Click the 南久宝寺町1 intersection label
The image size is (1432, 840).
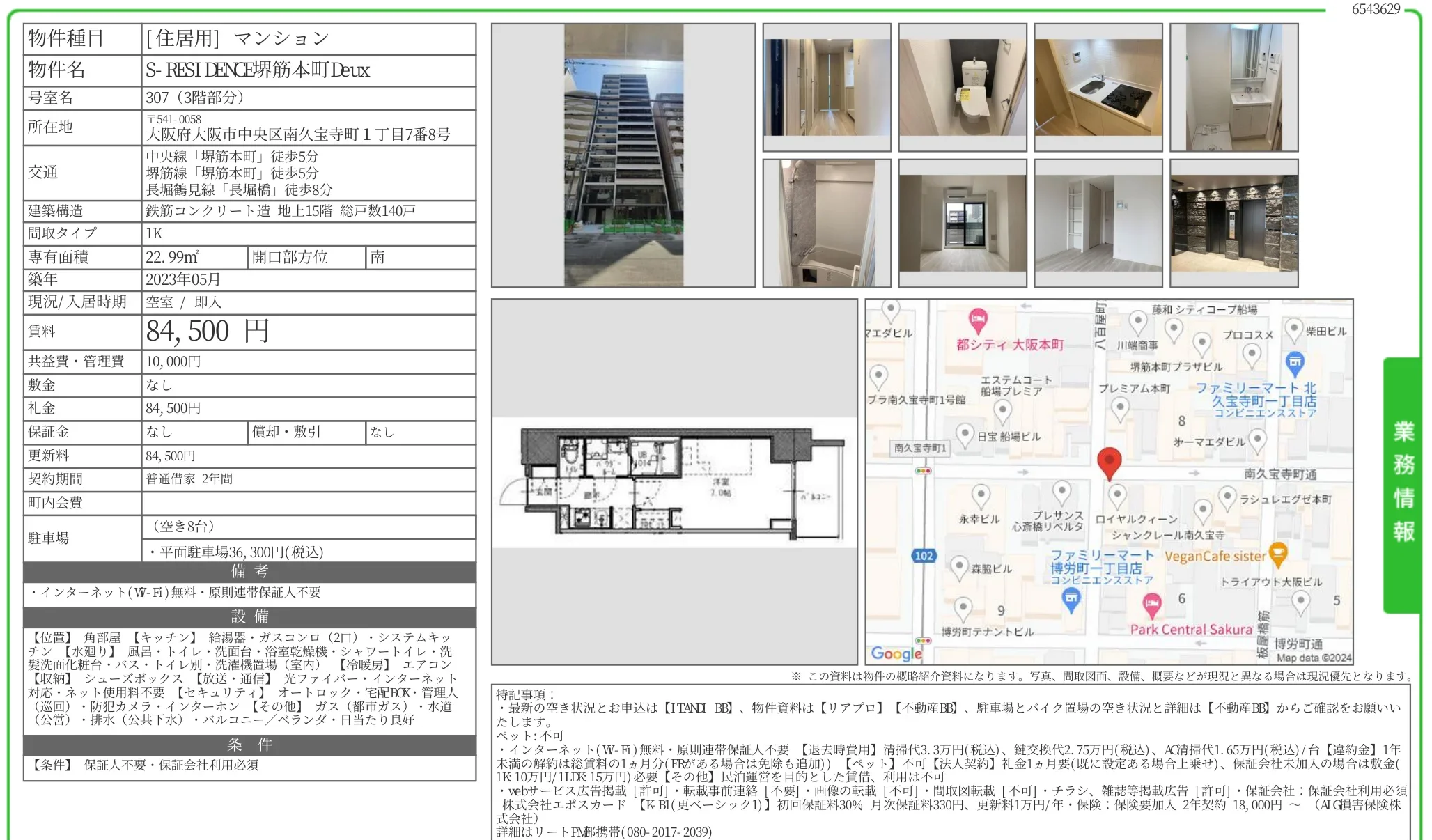[919, 448]
